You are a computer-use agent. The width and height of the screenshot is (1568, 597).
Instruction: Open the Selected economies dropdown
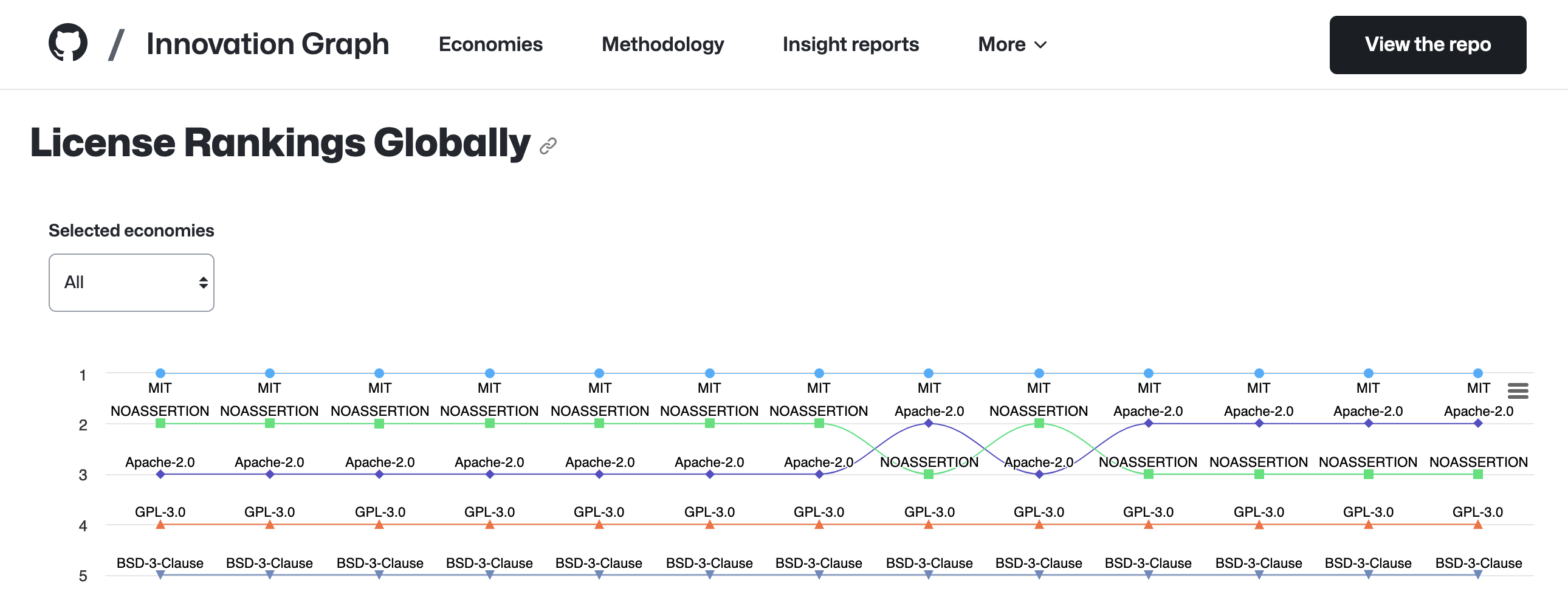click(131, 283)
